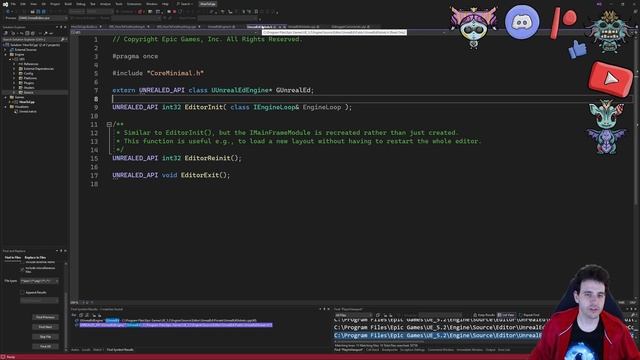Open the Find Symbol Results bottom tab

[120, 350]
